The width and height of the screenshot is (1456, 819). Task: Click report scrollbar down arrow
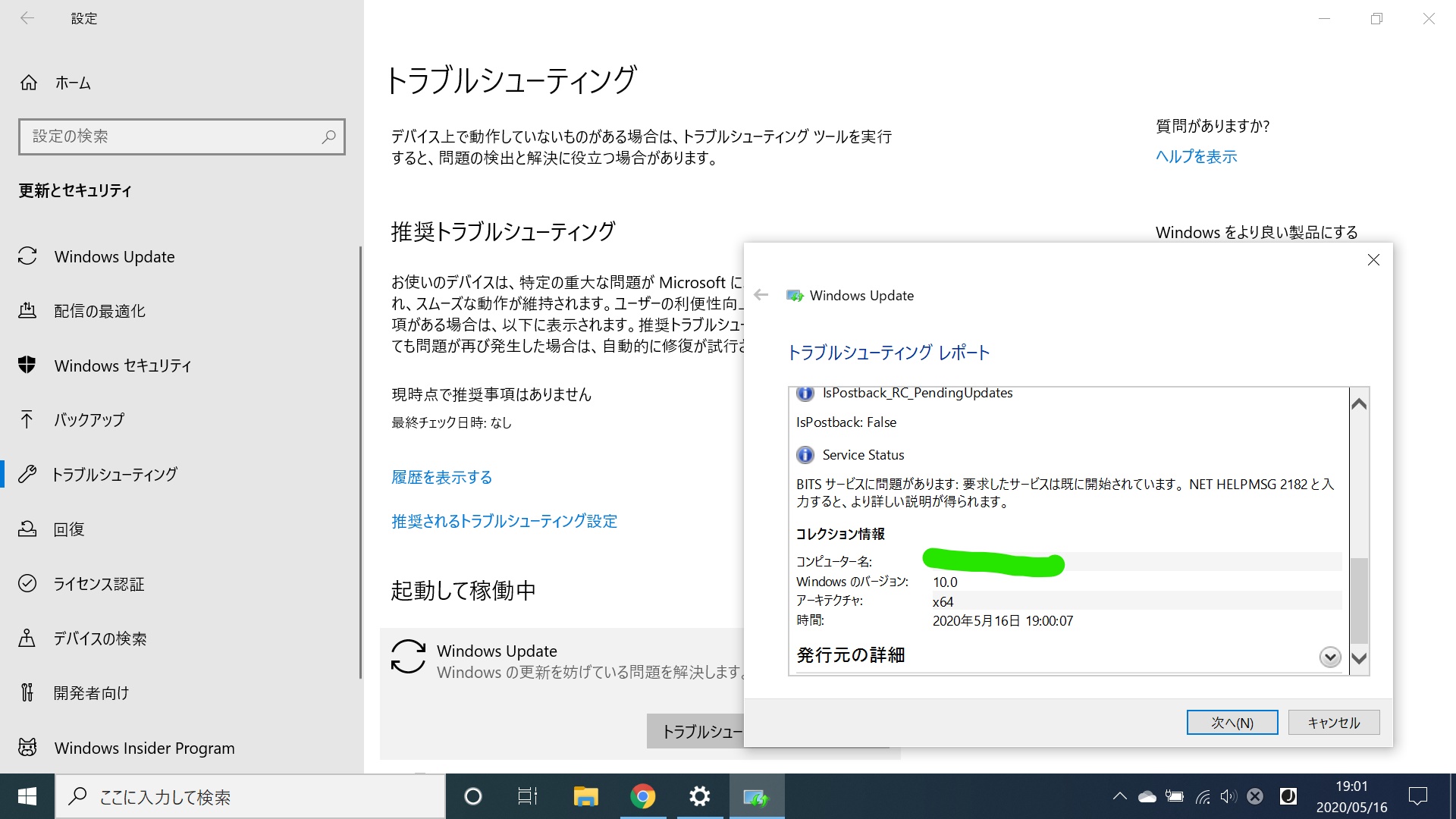click(1359, 658)
